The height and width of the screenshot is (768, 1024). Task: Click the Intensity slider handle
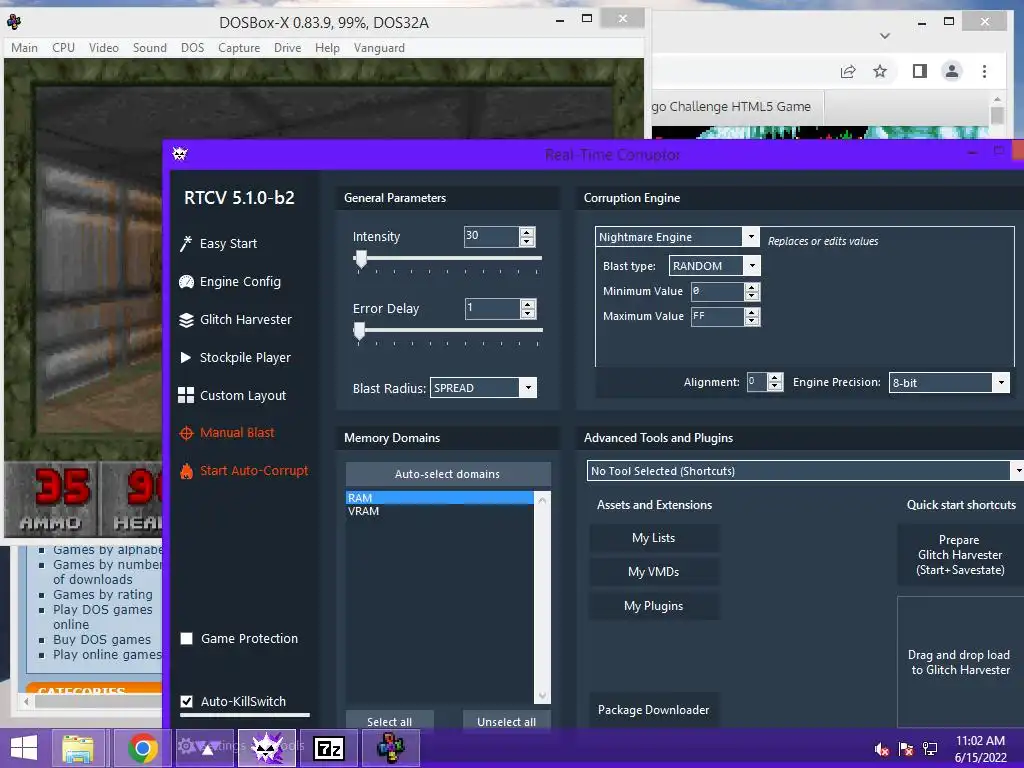360,259
